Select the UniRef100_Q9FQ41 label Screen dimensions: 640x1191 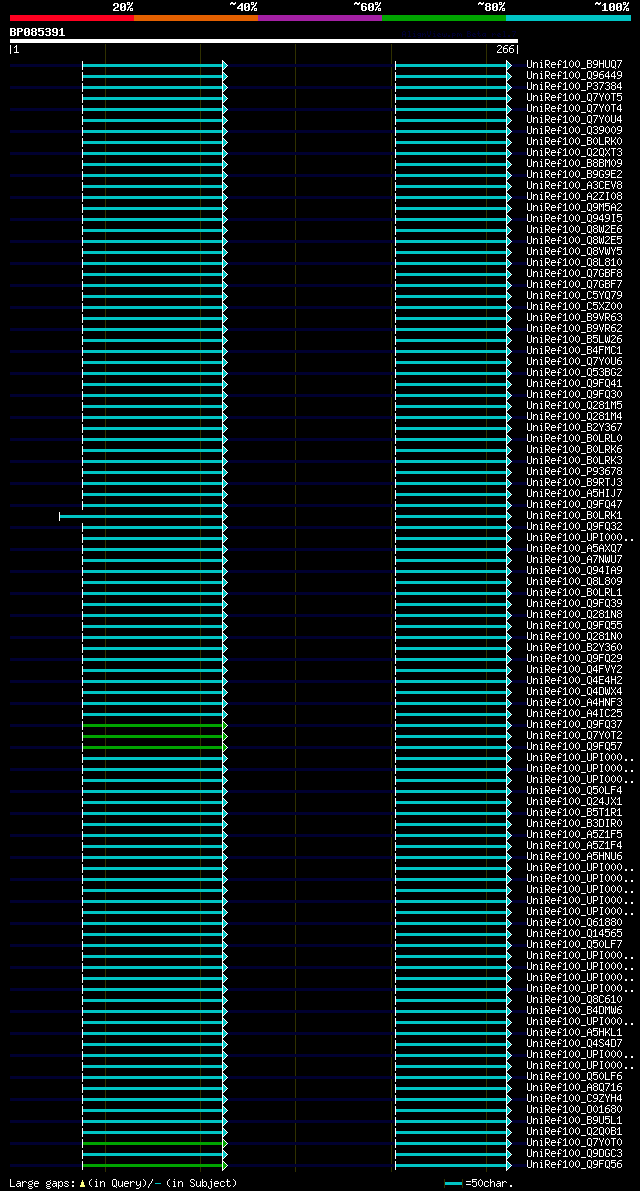coord(574,384)
